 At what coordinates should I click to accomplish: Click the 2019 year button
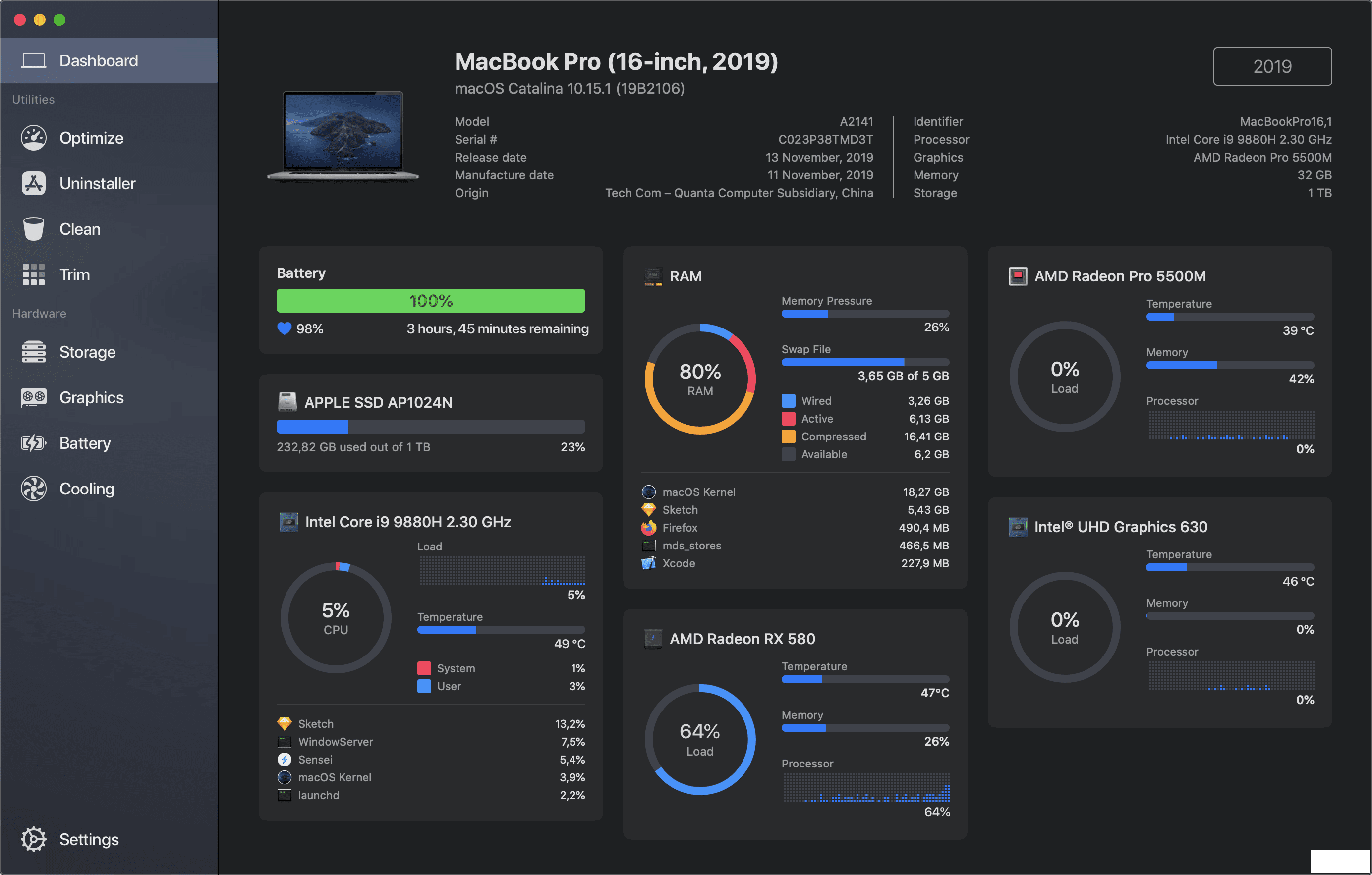tap(1272, 66)
